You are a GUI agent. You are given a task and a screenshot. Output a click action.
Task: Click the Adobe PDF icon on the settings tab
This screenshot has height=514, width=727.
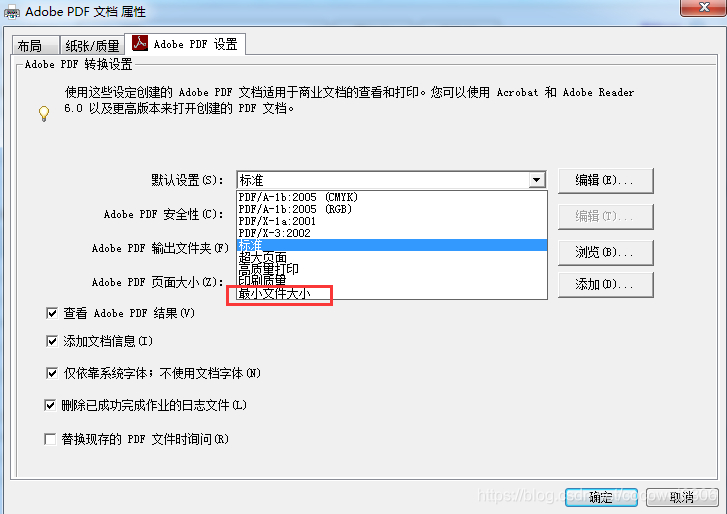140,43
